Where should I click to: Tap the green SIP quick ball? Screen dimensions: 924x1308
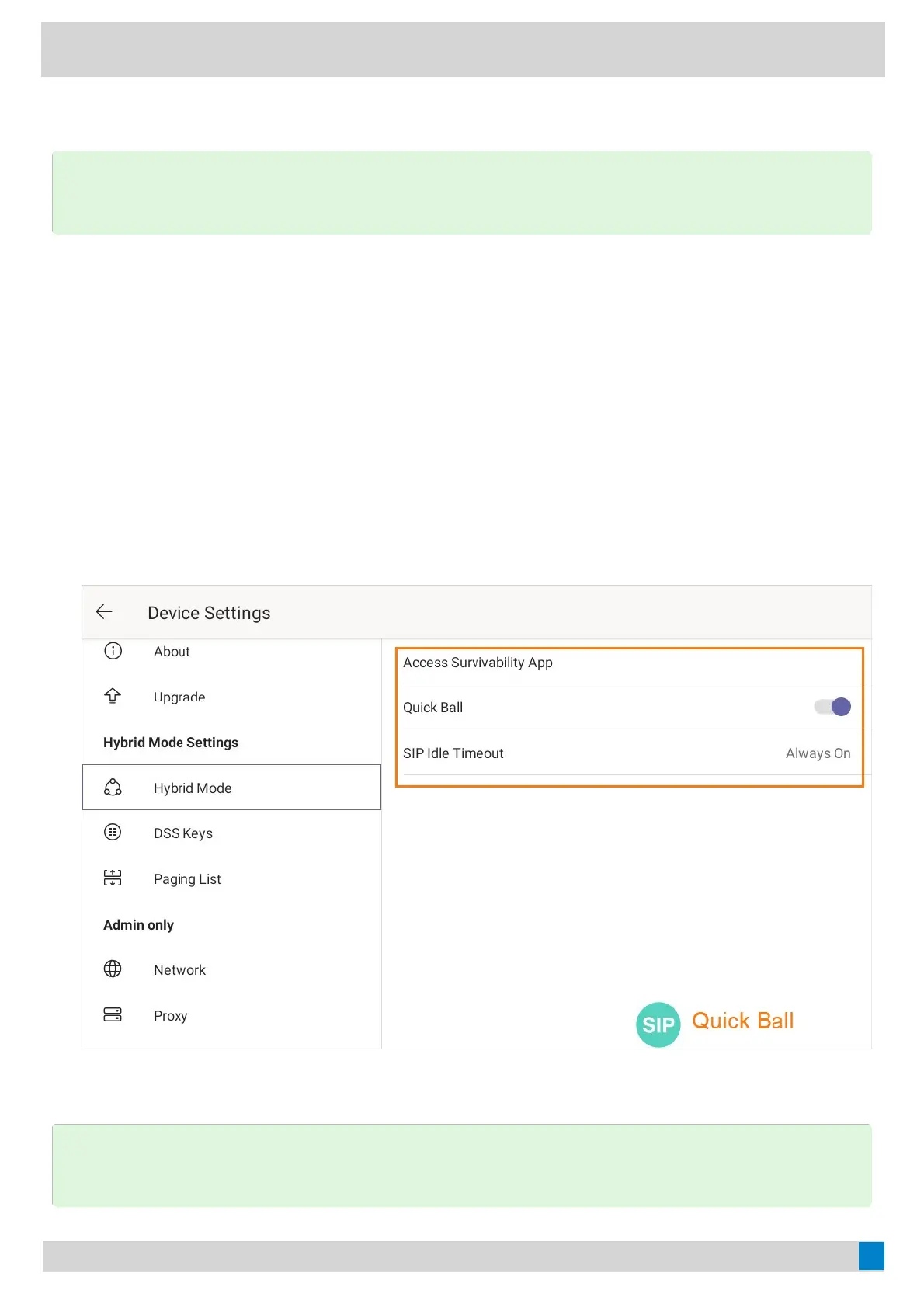tap(658, 1024)
